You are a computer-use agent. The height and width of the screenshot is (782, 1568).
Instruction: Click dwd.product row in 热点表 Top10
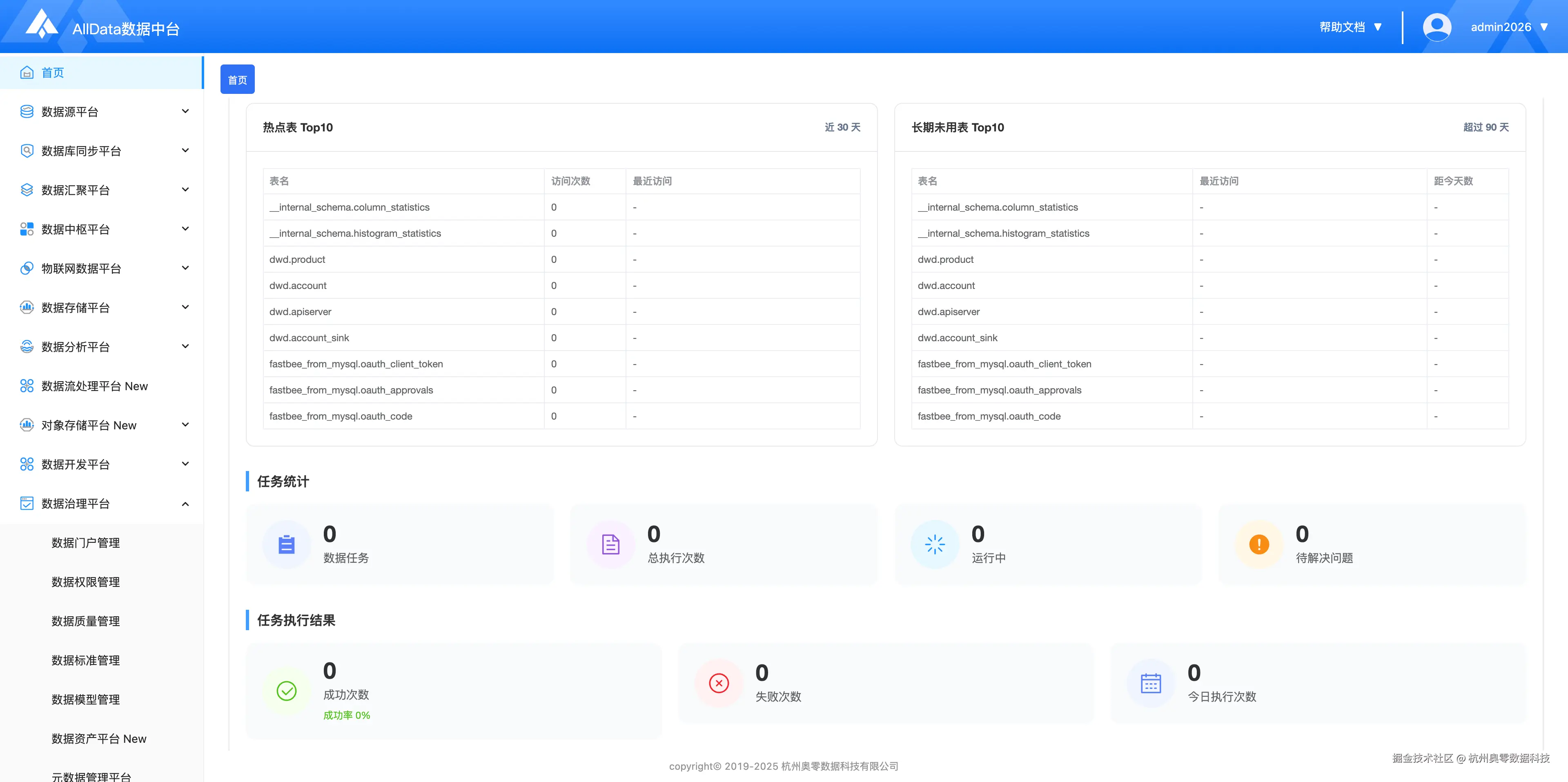(298, 259)
